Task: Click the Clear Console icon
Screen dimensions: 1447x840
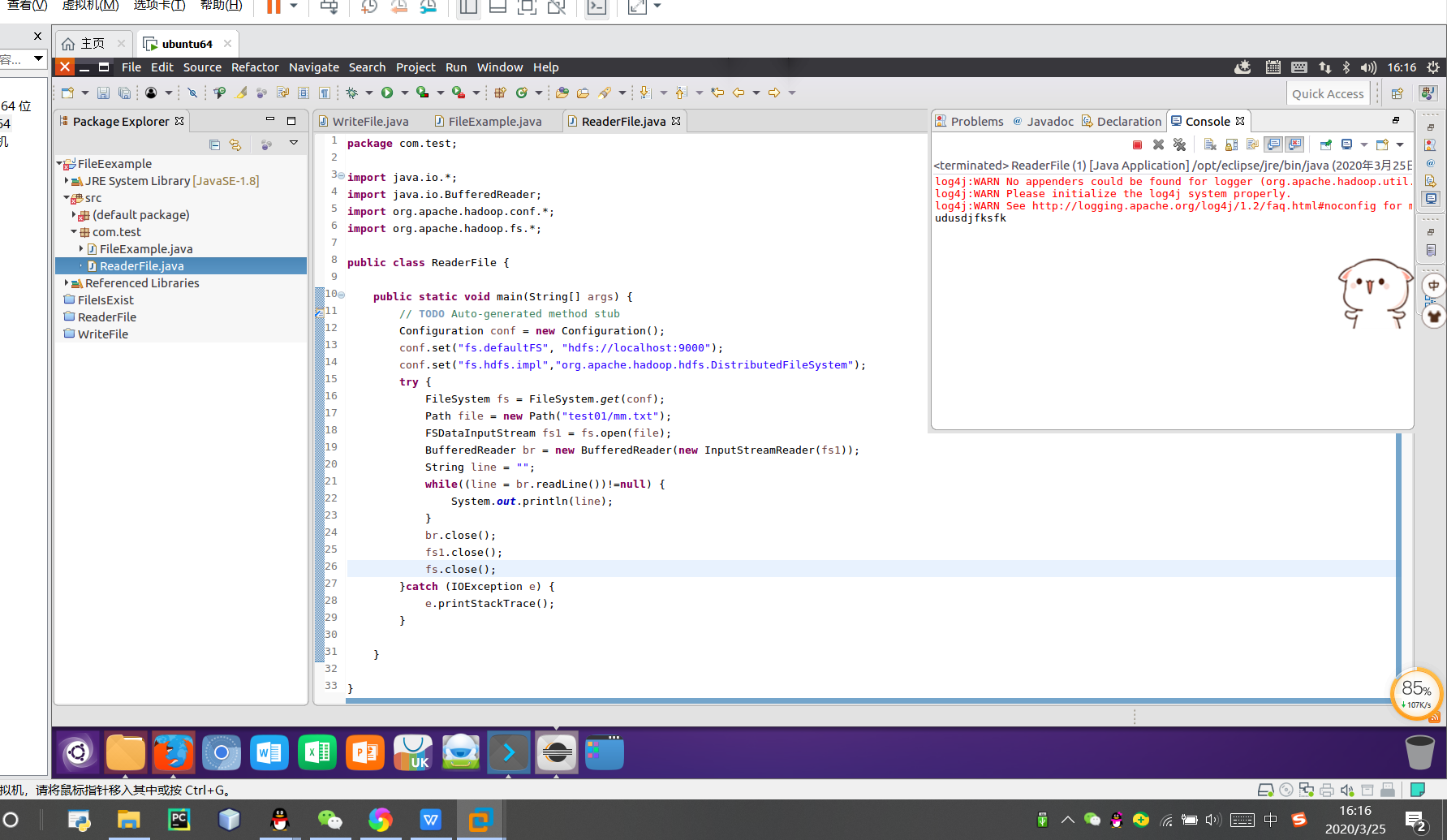Action: [1209, 144]
